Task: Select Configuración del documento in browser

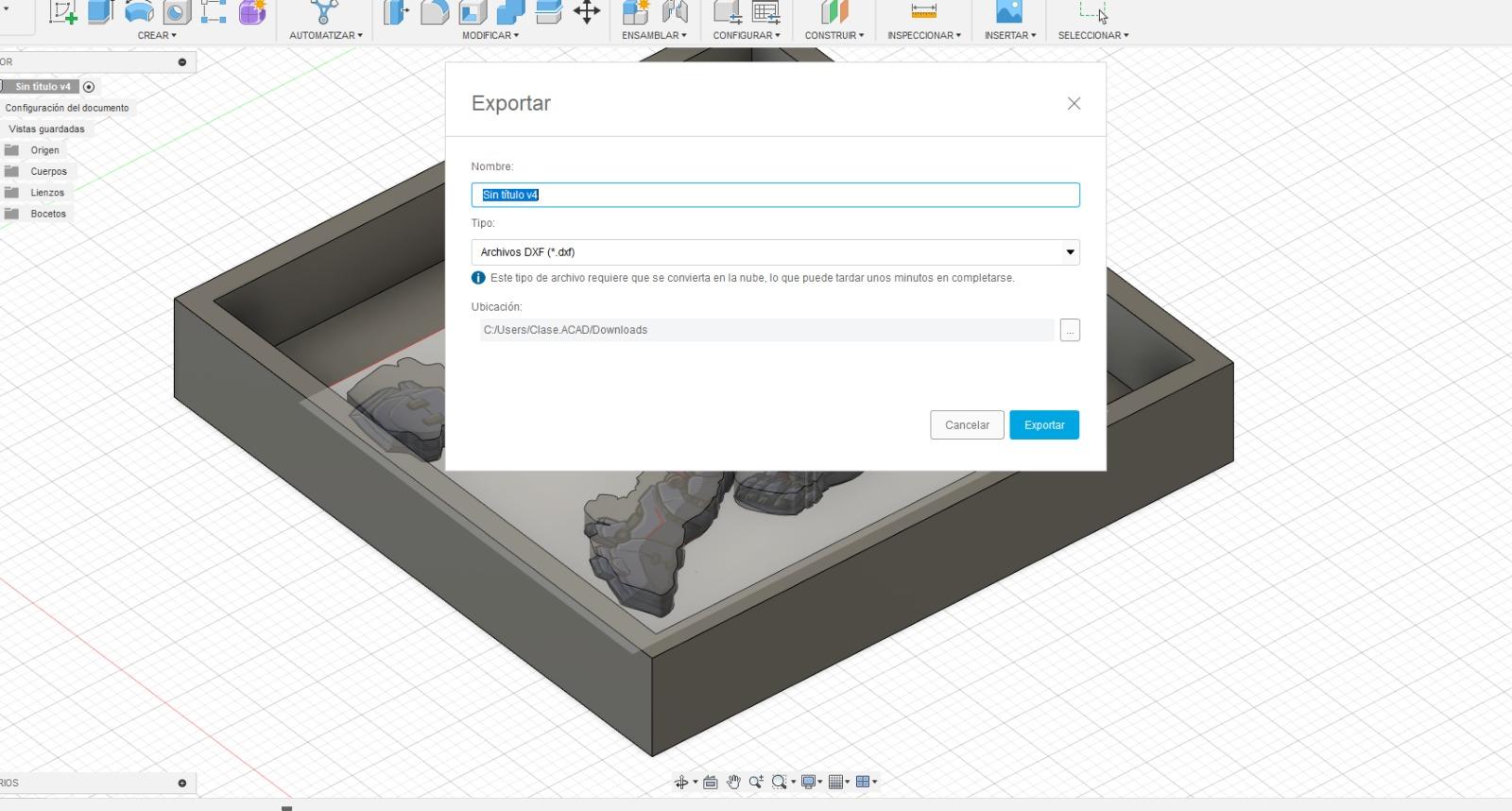Action: [67, 108]
